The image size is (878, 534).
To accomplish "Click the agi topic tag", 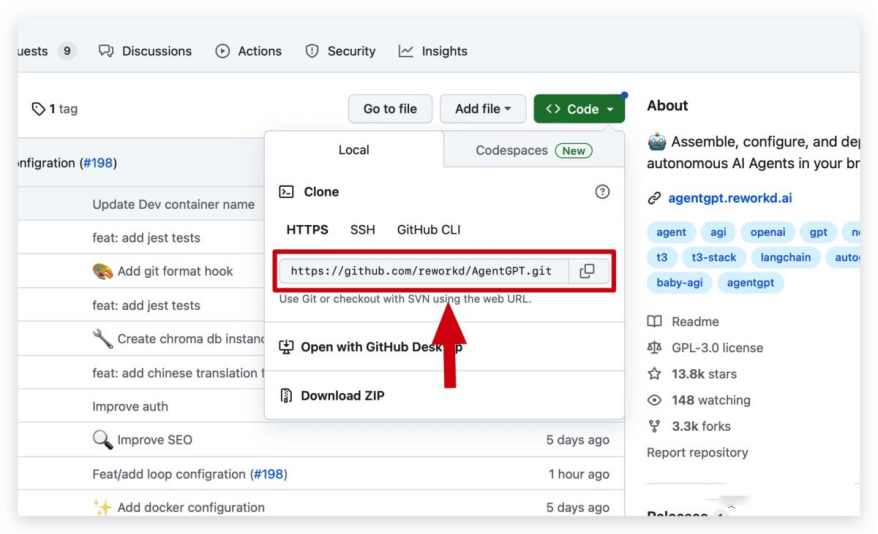I will pyautogui.click(x=718, y=232).
